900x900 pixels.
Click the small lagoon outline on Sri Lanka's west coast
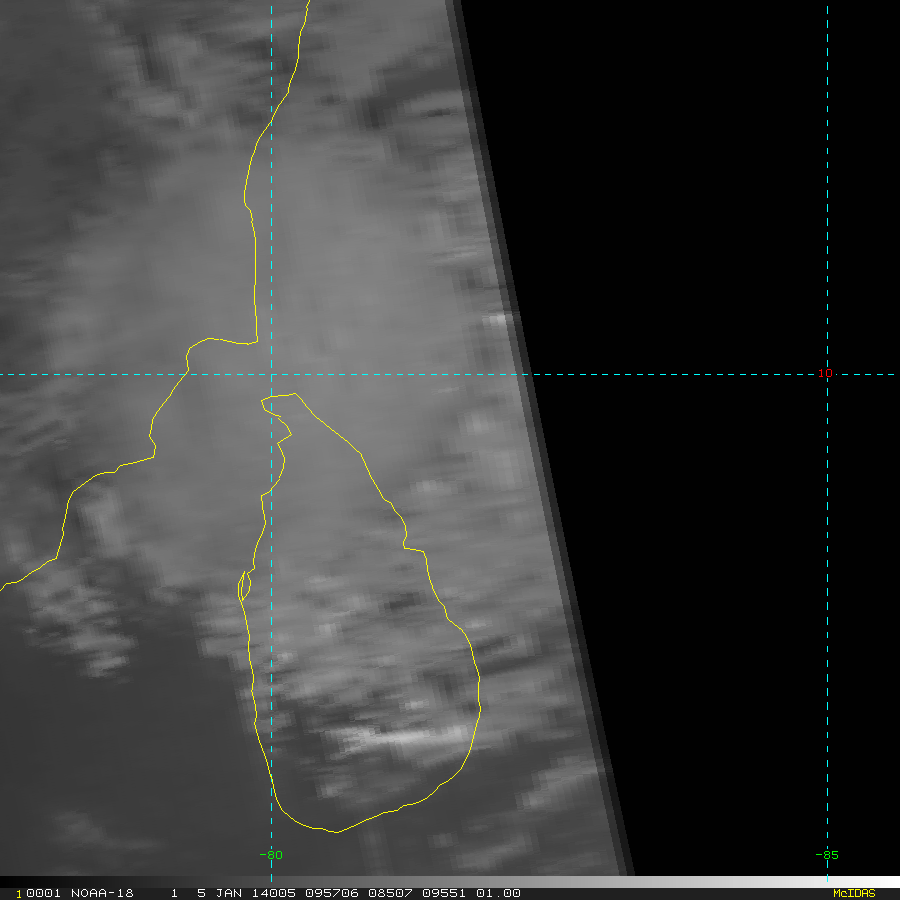click(x=243, y=585)
